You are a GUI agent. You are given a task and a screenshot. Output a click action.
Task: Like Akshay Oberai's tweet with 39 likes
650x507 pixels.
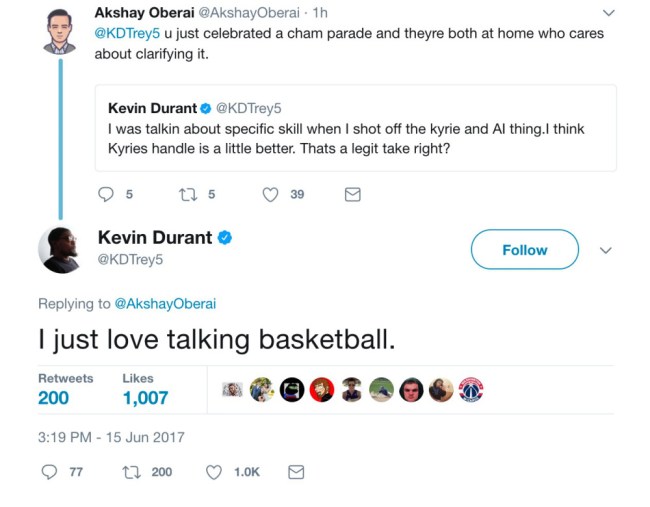pos(270,195)
